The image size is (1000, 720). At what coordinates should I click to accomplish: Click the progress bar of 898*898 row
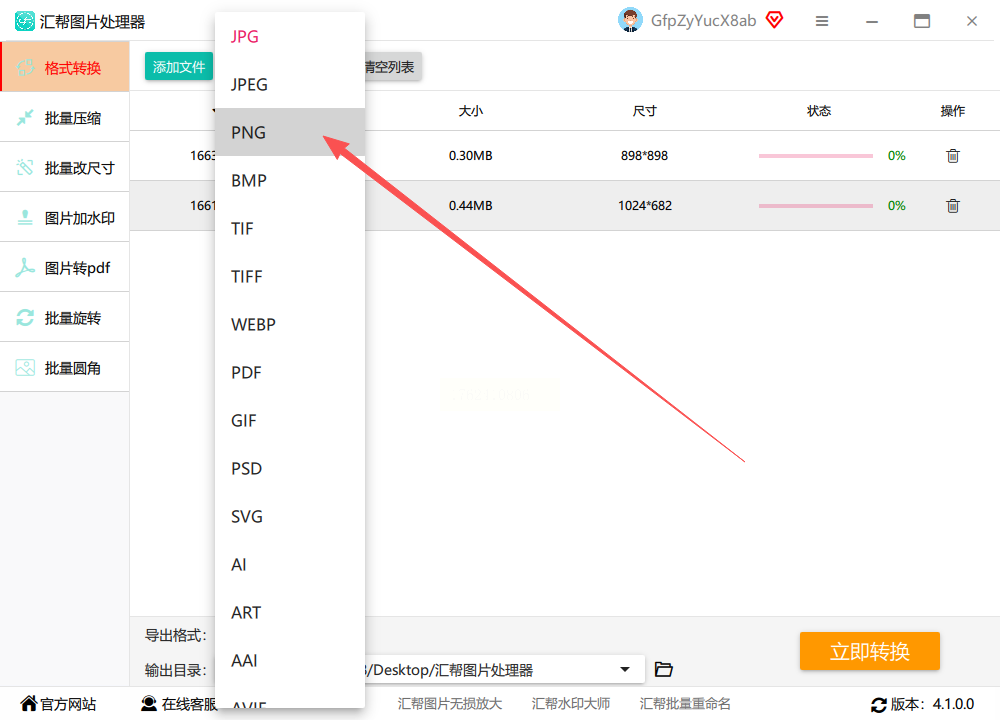click(816, 156)
